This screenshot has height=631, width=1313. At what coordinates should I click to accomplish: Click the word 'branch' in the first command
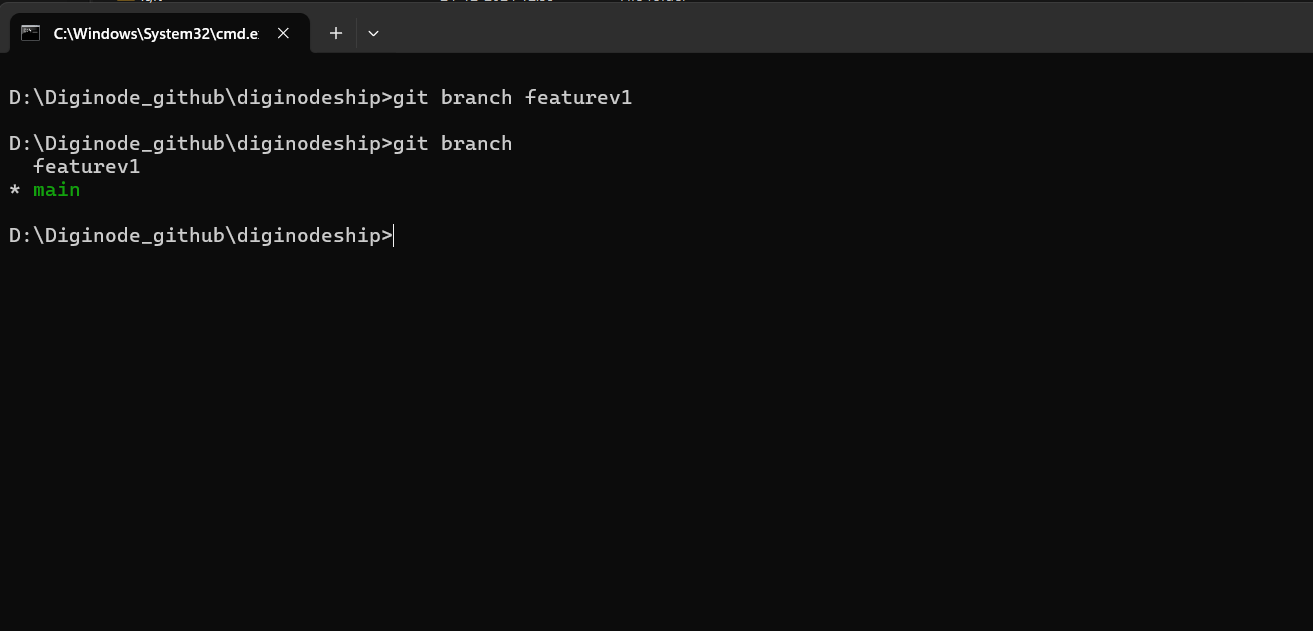[x=477, y=97]
